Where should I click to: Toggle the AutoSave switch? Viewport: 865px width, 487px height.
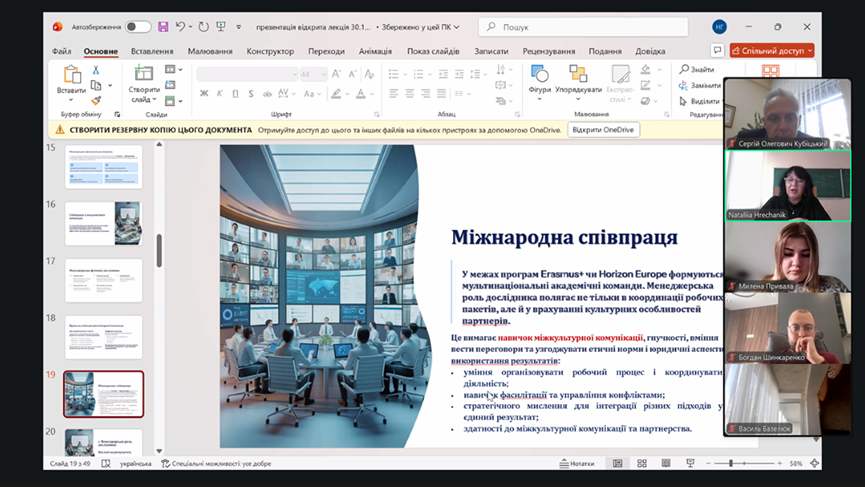(x=138, y=27)
